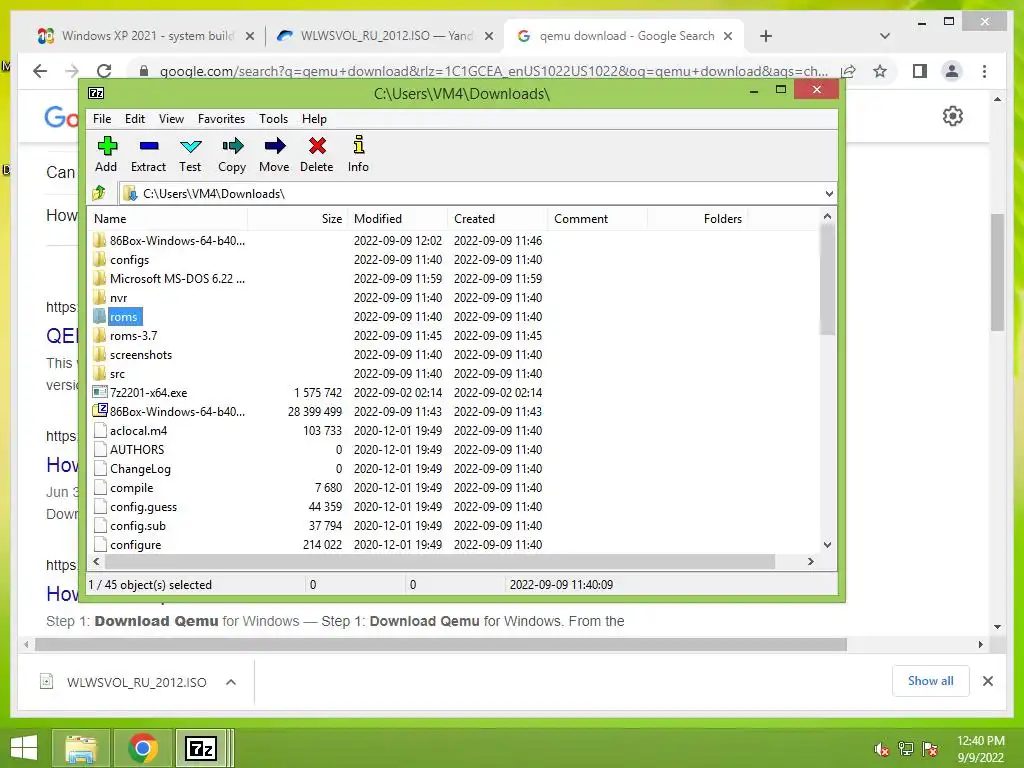Open File Explorer from taskbar
Screen dimensions: 1024x768
(81, 748)
